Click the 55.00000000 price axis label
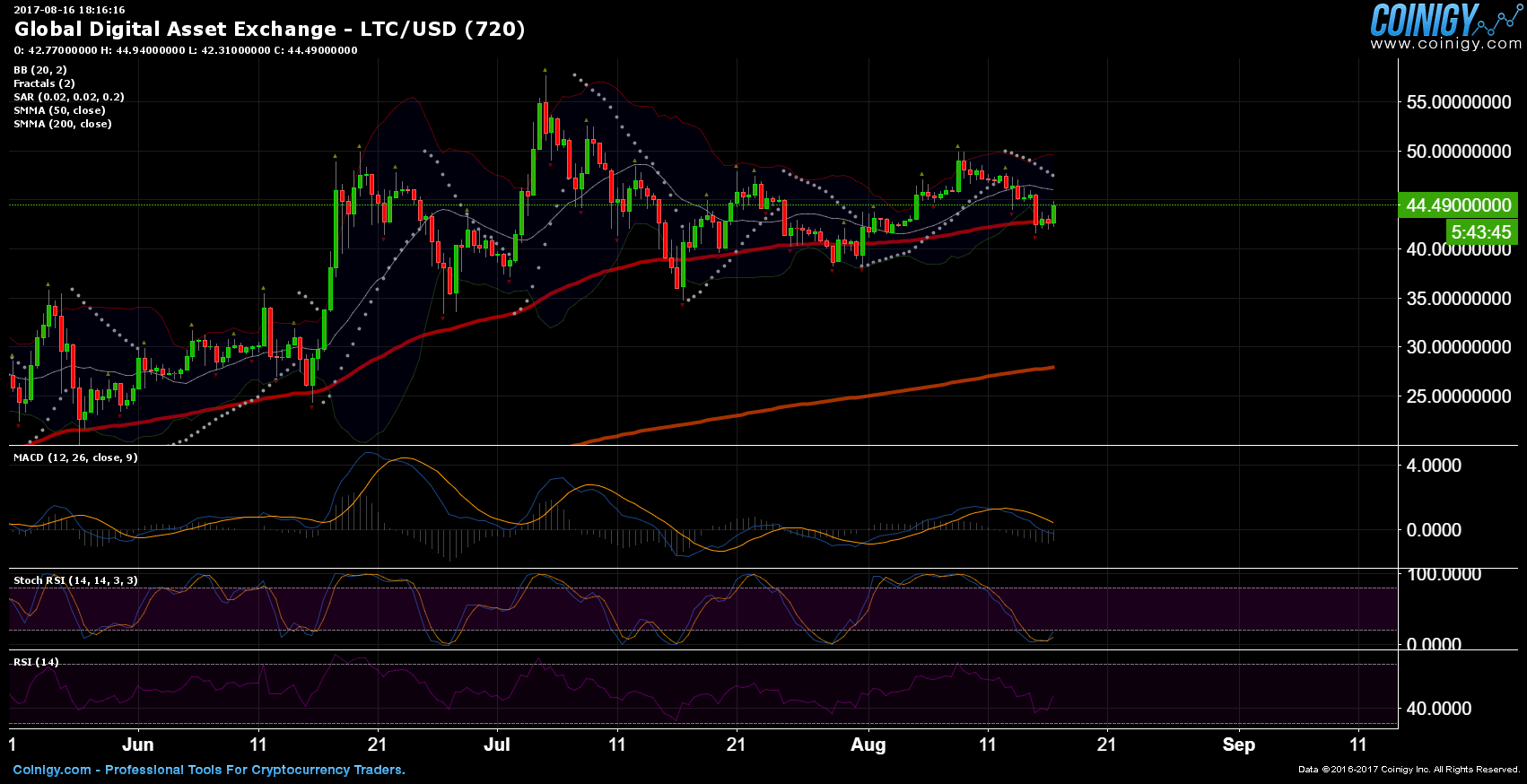 pyautogui.click(x=1459, y=102)
